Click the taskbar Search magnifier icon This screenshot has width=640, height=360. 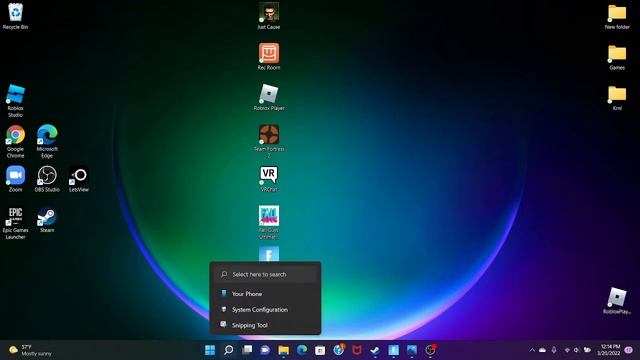229,350
